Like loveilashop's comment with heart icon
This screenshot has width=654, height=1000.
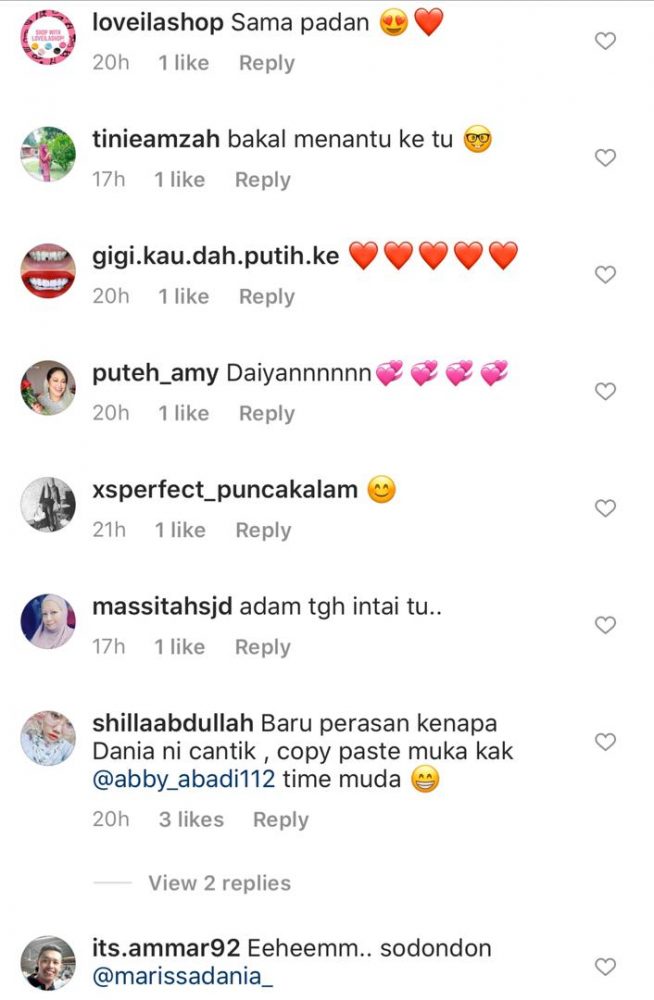click(605, 41)
